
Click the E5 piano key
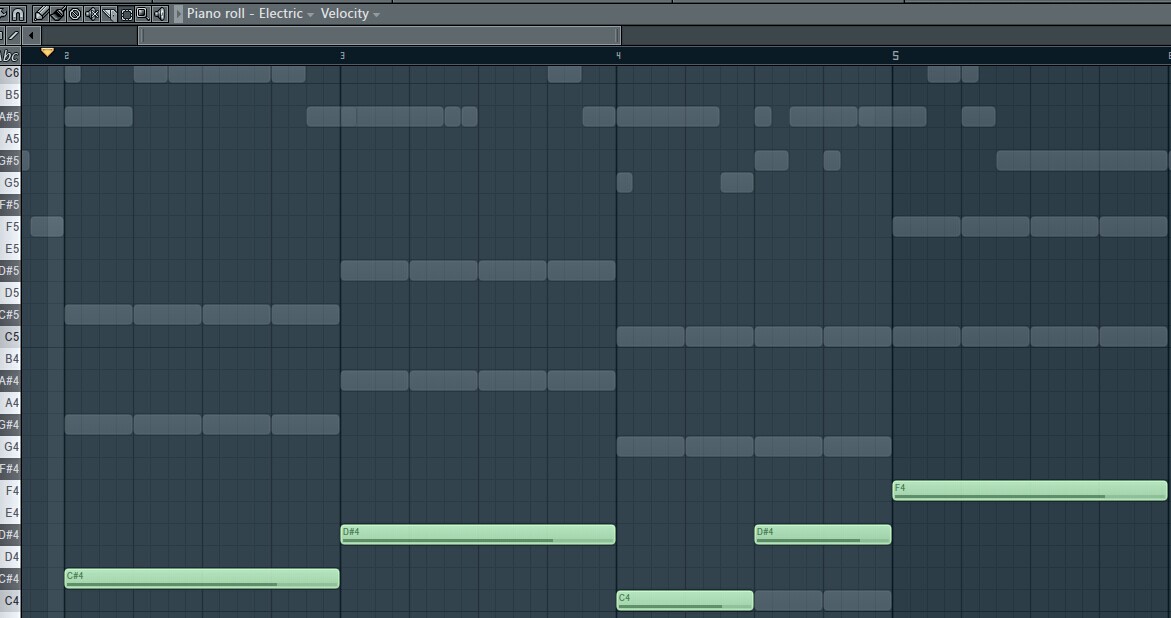(x=10, y=249)
